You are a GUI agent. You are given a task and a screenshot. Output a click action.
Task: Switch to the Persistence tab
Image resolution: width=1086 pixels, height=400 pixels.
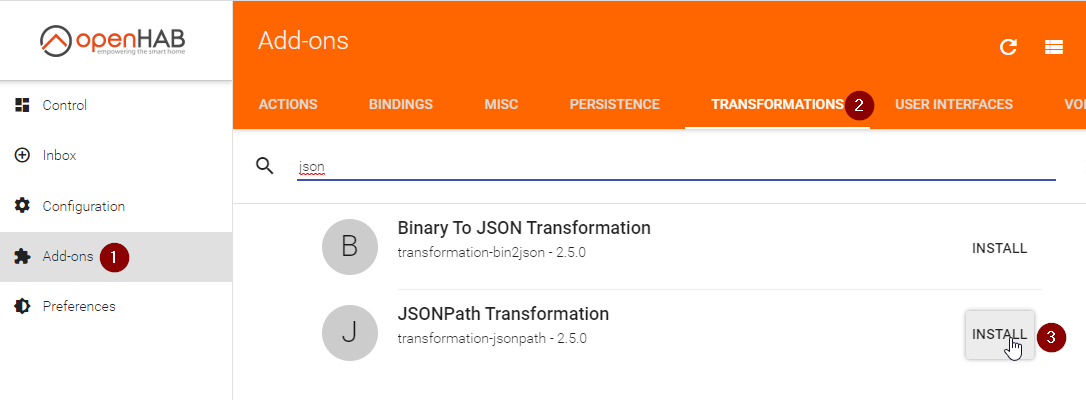tap(614, 104)
